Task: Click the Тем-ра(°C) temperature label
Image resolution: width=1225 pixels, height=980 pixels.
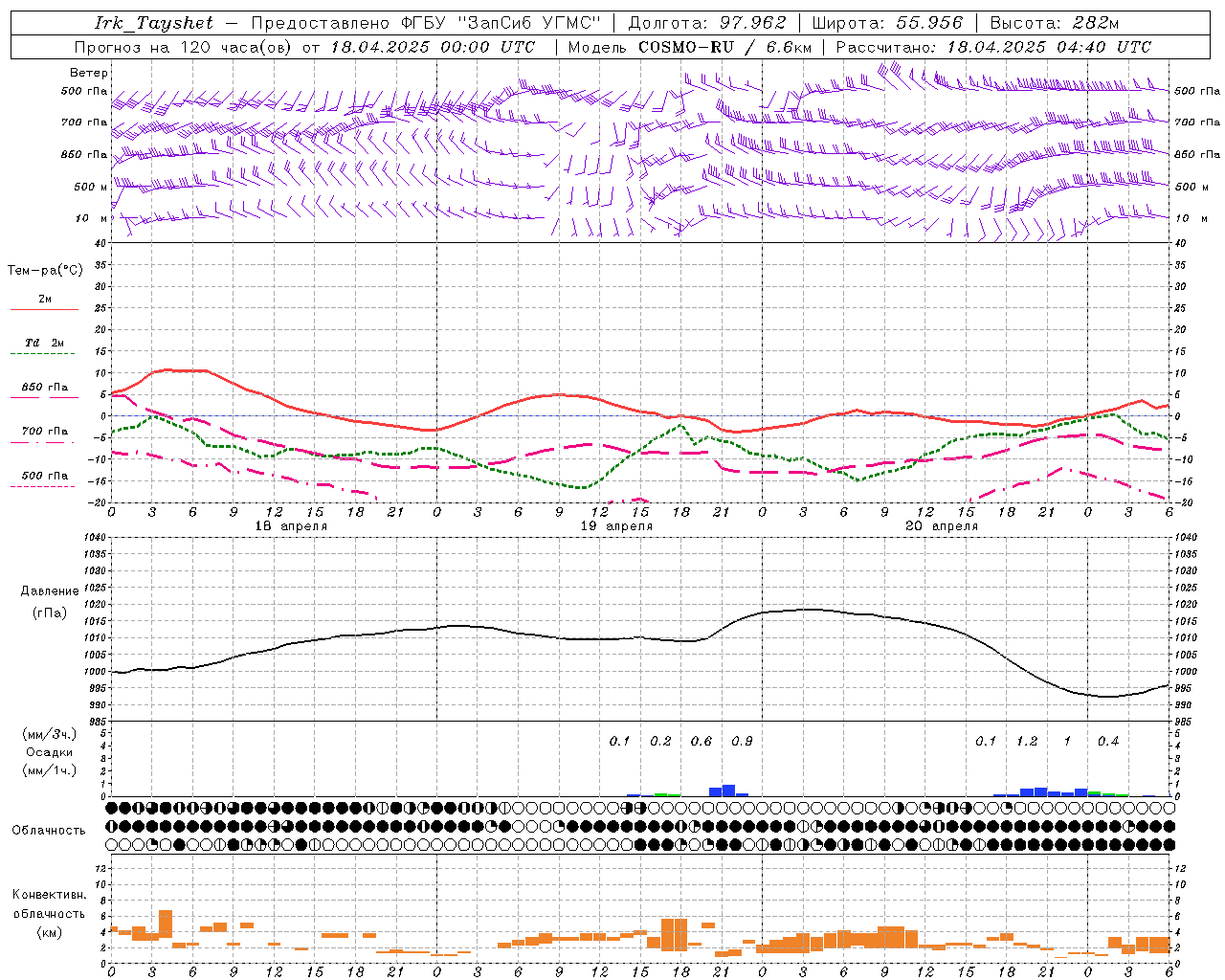Action: (45, 271)
